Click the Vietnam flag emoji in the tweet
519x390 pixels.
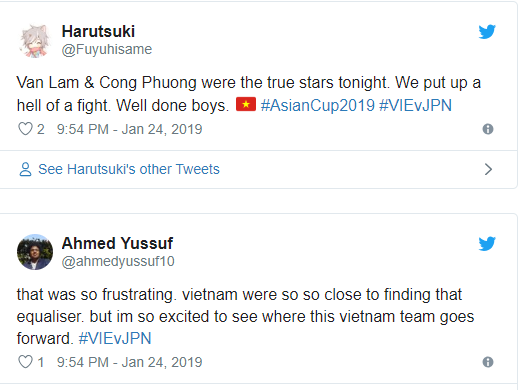246,104
